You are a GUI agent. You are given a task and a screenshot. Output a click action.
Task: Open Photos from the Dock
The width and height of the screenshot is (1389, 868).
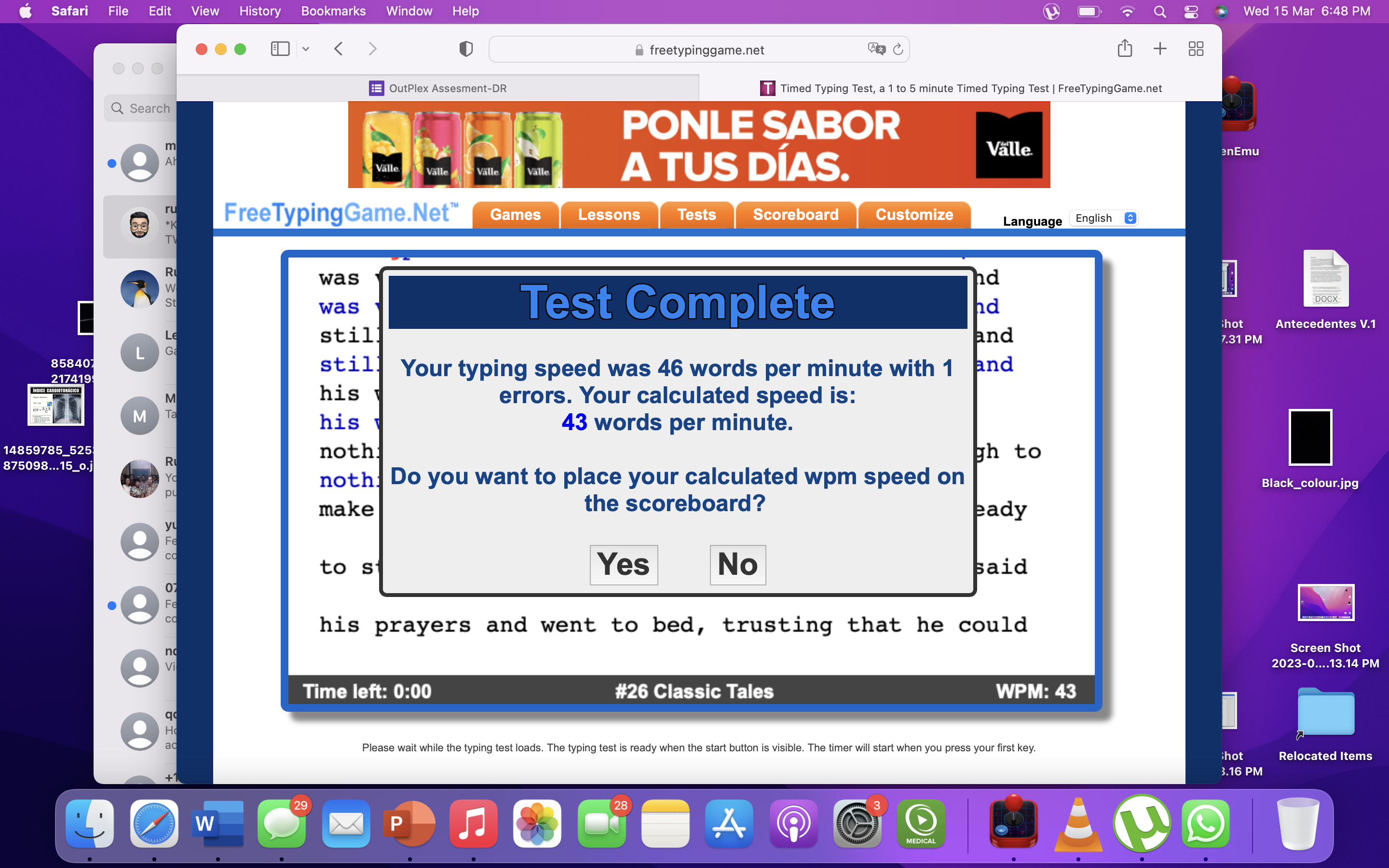click(x=537, y=823)
